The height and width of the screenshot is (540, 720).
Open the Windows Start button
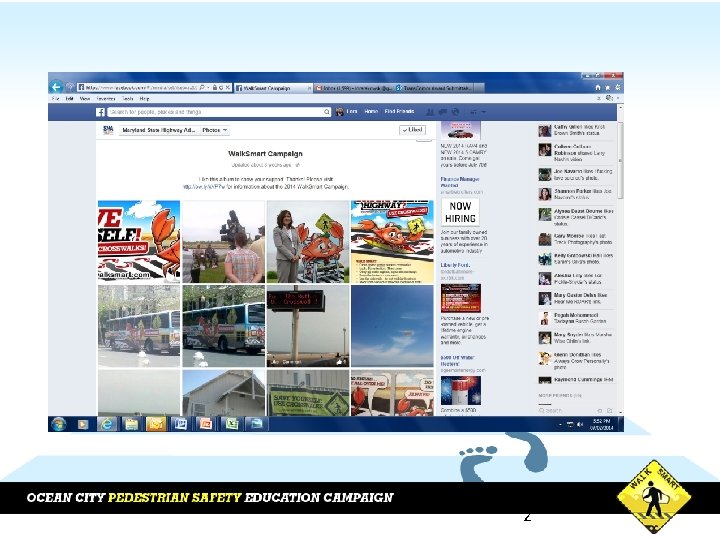point(59,424)
